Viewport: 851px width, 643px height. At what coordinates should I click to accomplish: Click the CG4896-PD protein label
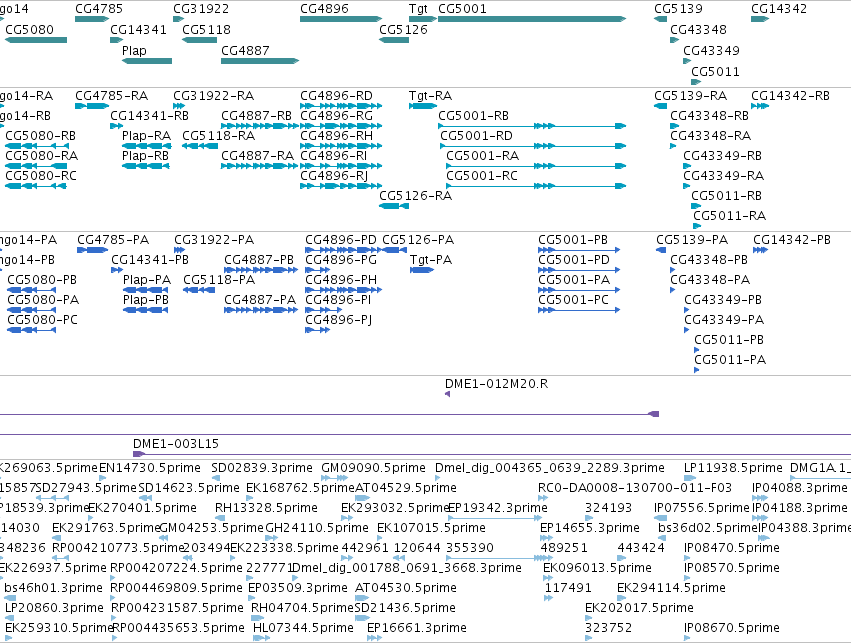click(x=341, y=240)
